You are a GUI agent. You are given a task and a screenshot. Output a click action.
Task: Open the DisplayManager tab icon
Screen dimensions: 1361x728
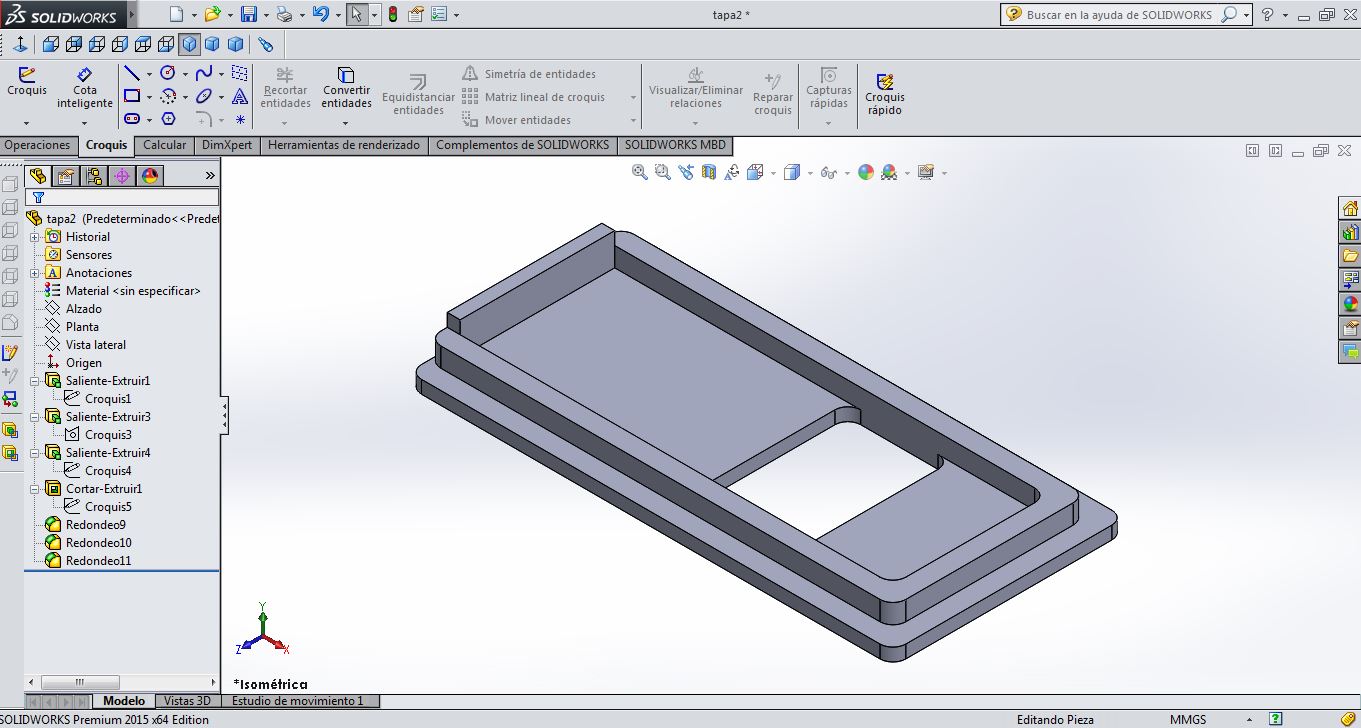coord(150,176)
